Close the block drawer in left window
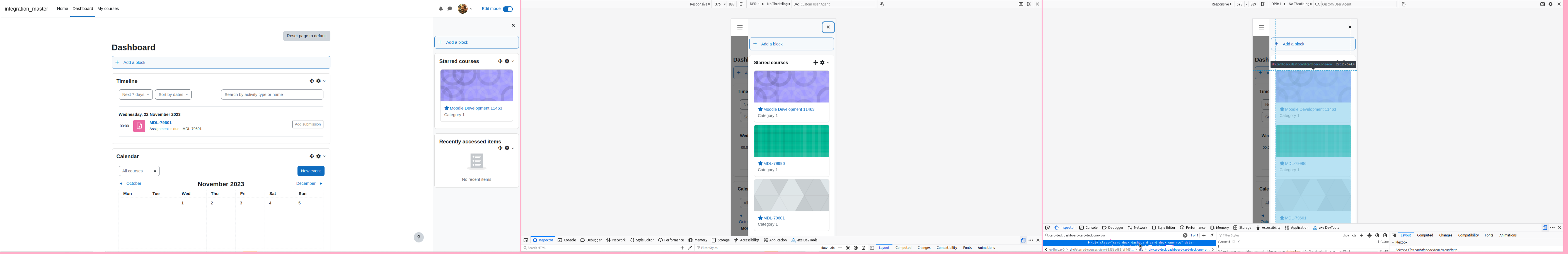This screenshot has height=254, width=1568. (x=513, y=26)
